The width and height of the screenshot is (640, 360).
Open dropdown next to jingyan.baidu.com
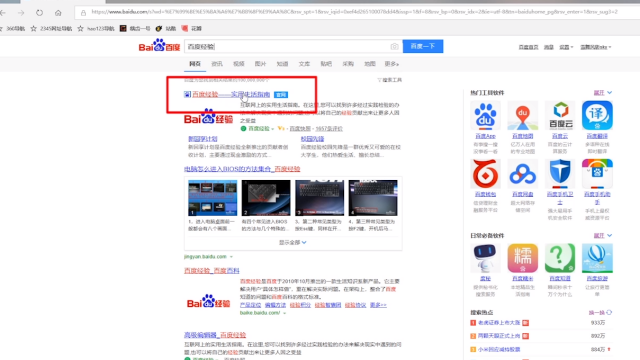[x=231, y=257]
